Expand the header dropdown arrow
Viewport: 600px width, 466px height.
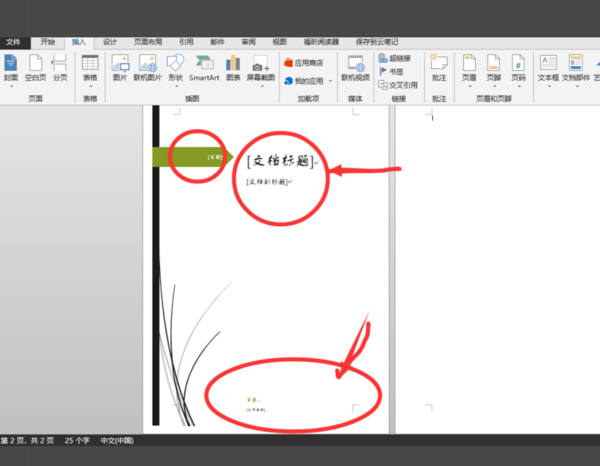tap(470, 86)
